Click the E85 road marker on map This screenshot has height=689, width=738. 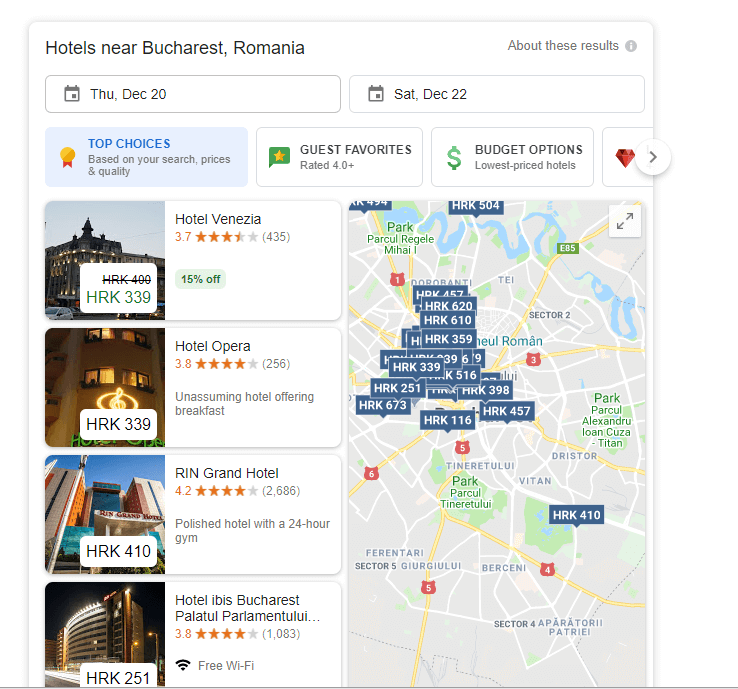point(567,248)
